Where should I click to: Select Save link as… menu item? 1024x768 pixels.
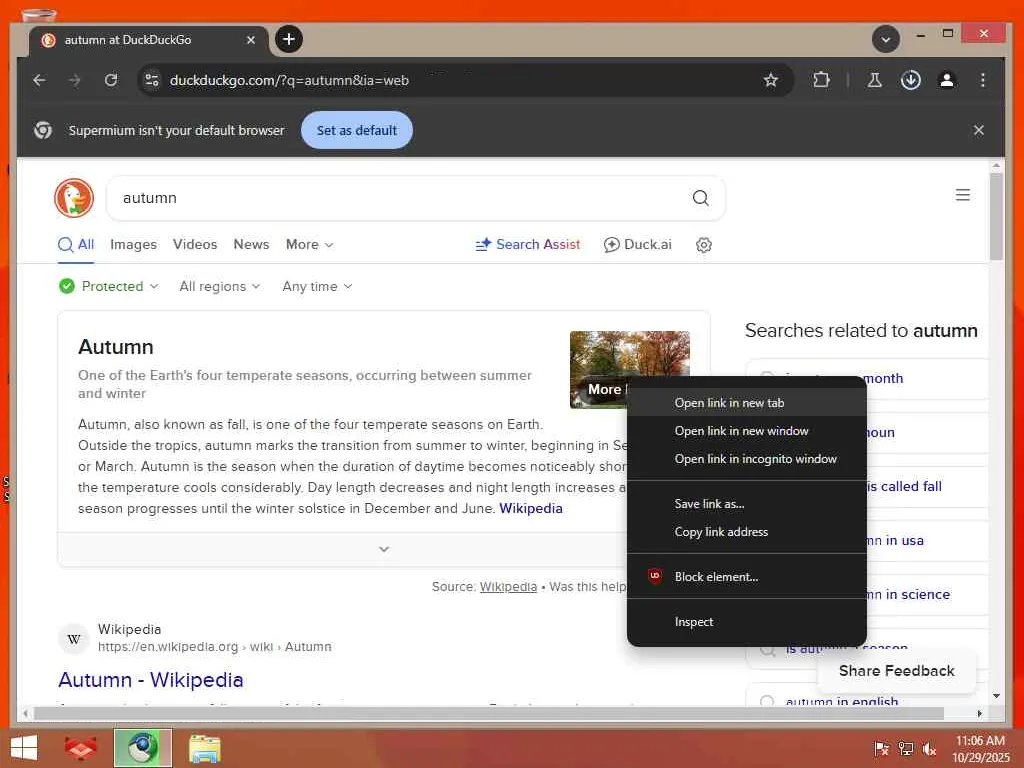(x=746, y=504)
